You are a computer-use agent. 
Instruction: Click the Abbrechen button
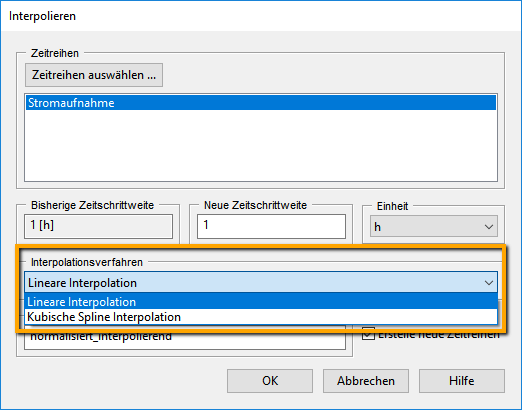click(366, 381)
